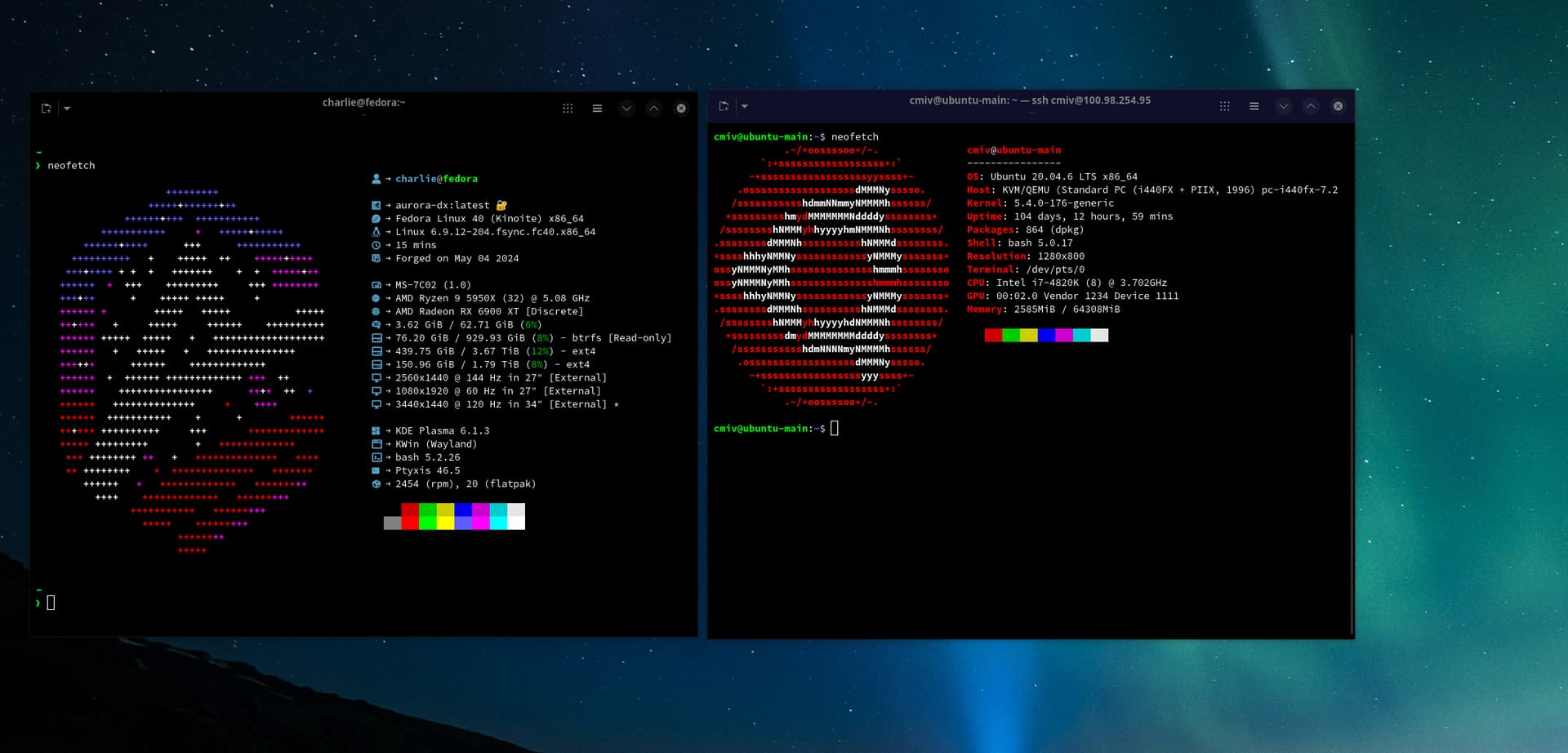Viewport: 1568px width, 753px height.
Task: Maximize the charlie@fedora terminal window
Action: [x=653, y=109]
